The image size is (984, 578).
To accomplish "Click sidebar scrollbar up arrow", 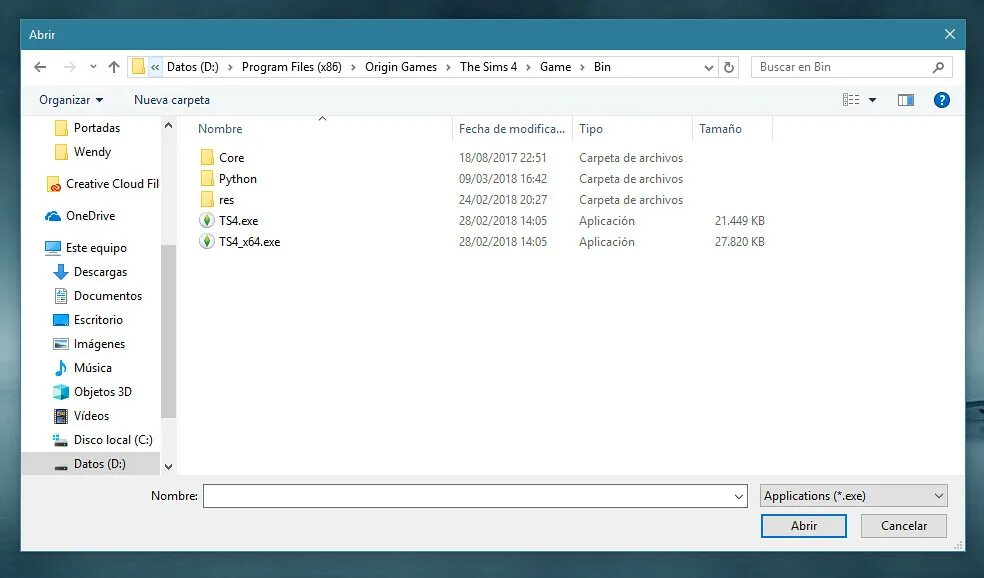I will point(168,126).
